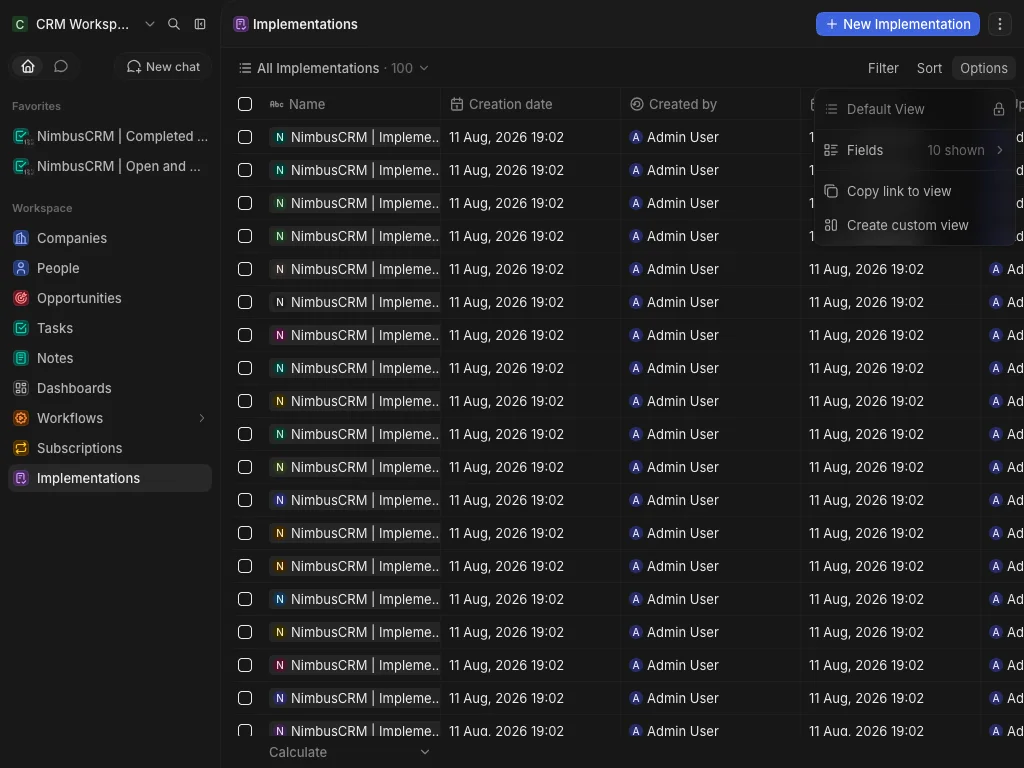Check the third row's checkbox
The image size is (1024, 768).
point(245,203)
